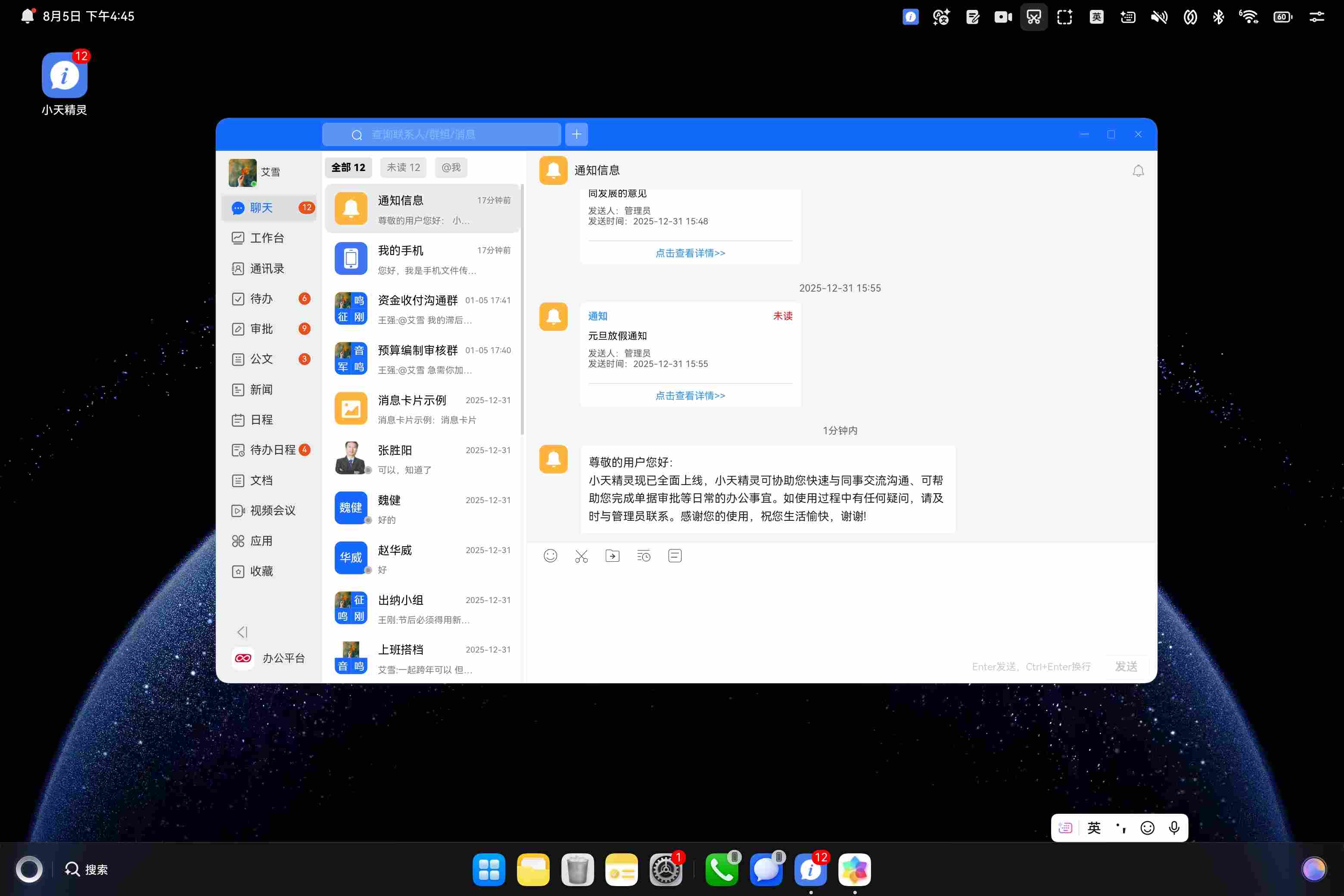Click the note icon in chat toolbar

pyautogui.click(x=675, y=556)
